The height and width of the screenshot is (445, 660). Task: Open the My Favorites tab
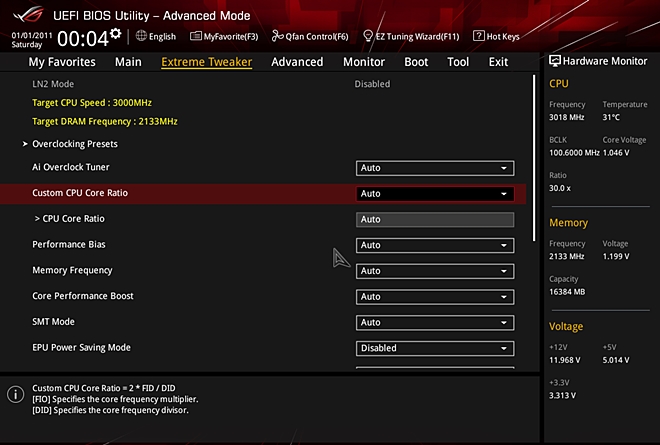click(62, 62)
